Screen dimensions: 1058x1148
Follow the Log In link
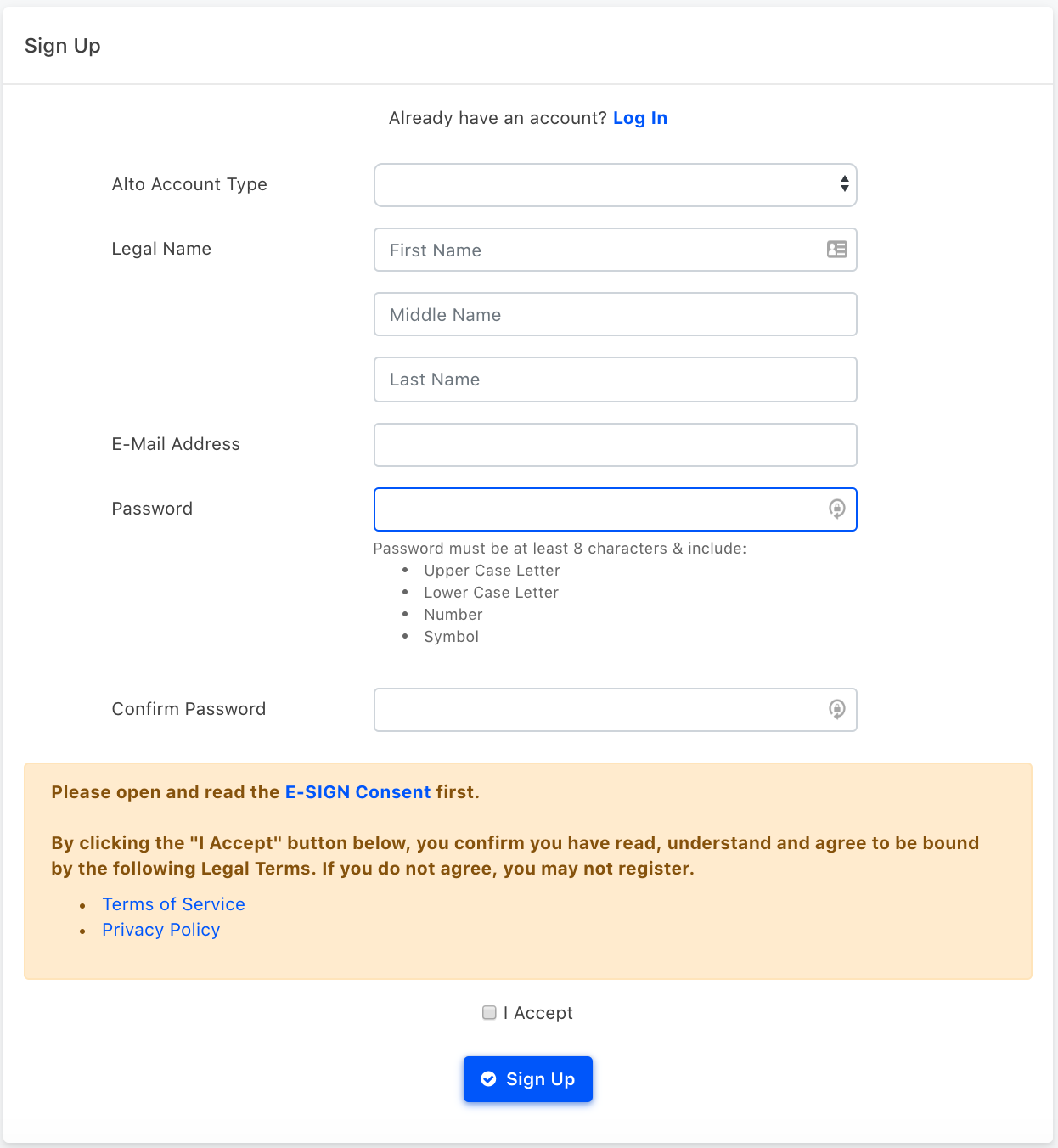(640, 118)
